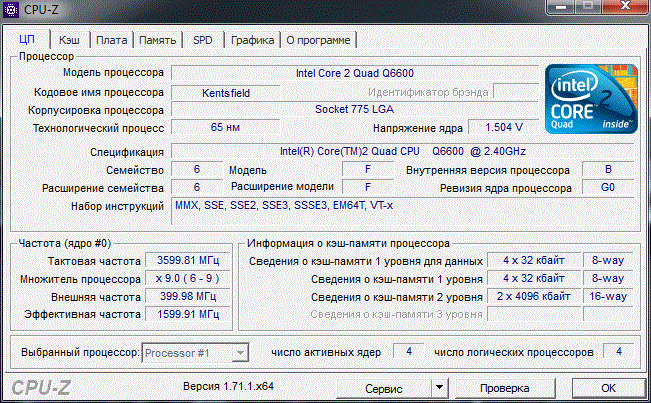The width and height of the screenshot is (651, 403).
Task: Click the CPU-Z logo at bottom left
Action: click(41, 388)
